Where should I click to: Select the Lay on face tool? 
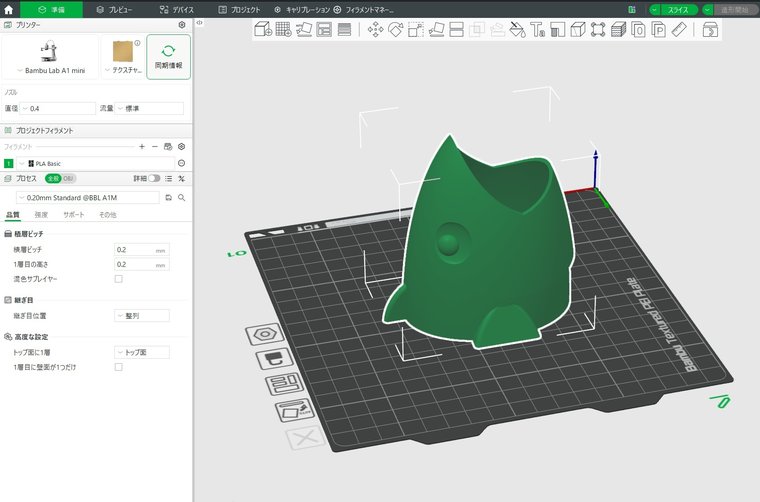pyautogui.click(x=436, y=30)
